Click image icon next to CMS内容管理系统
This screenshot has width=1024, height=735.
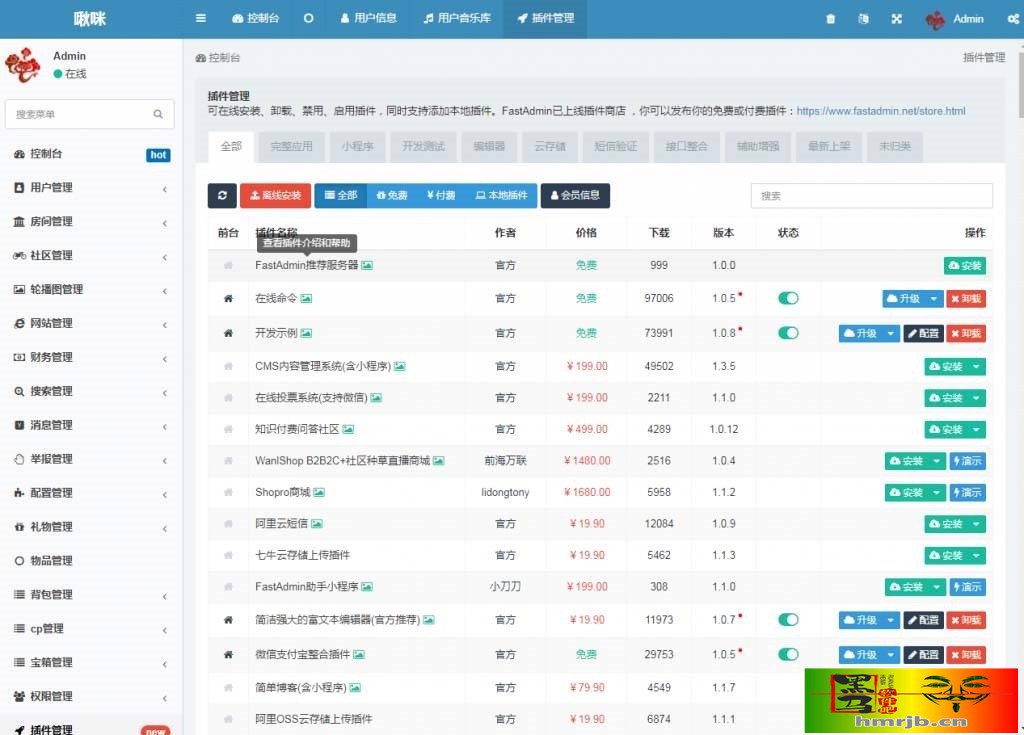coord(400,367)
